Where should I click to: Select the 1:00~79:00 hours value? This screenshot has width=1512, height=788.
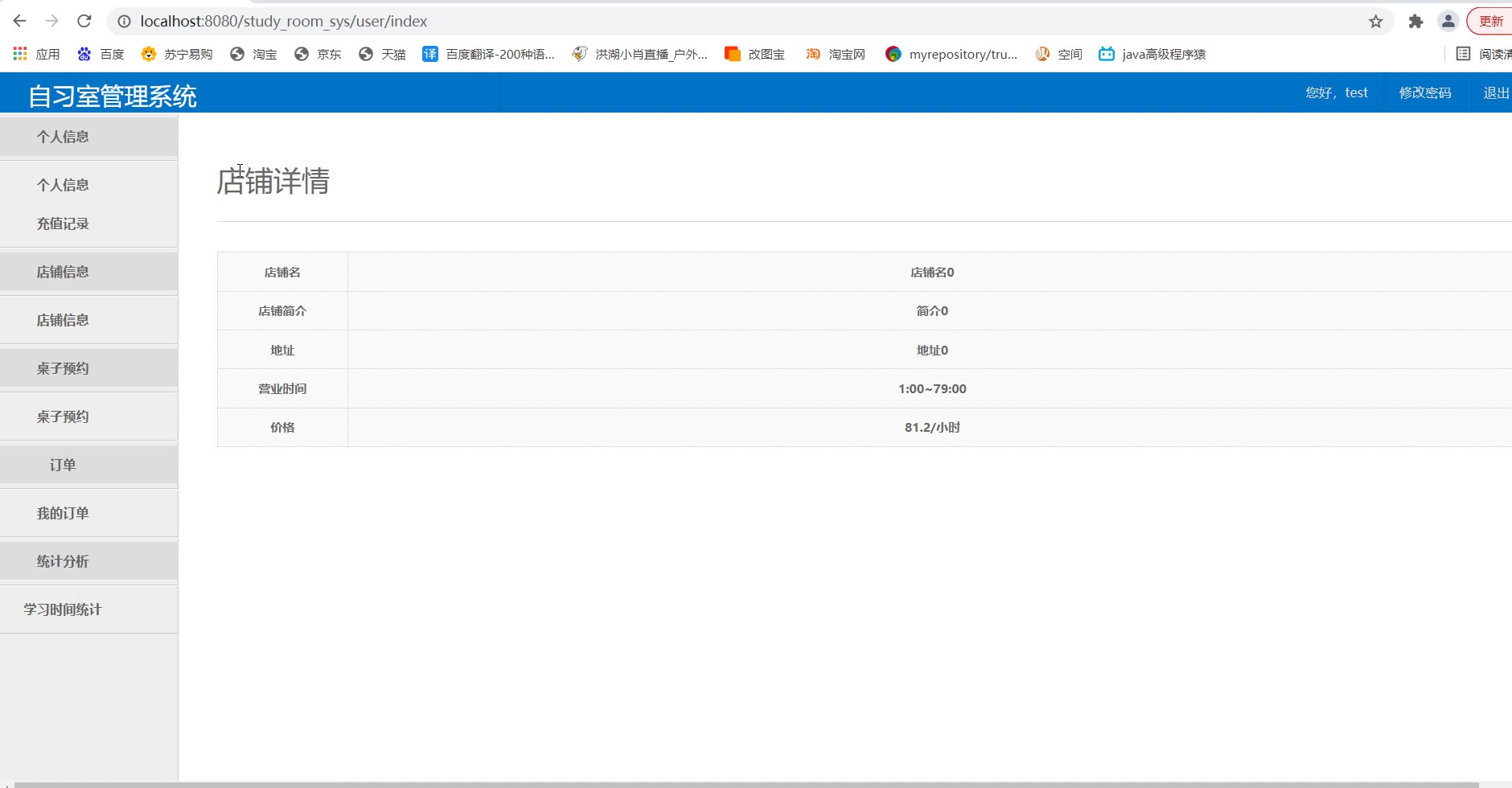pos(932,388)
